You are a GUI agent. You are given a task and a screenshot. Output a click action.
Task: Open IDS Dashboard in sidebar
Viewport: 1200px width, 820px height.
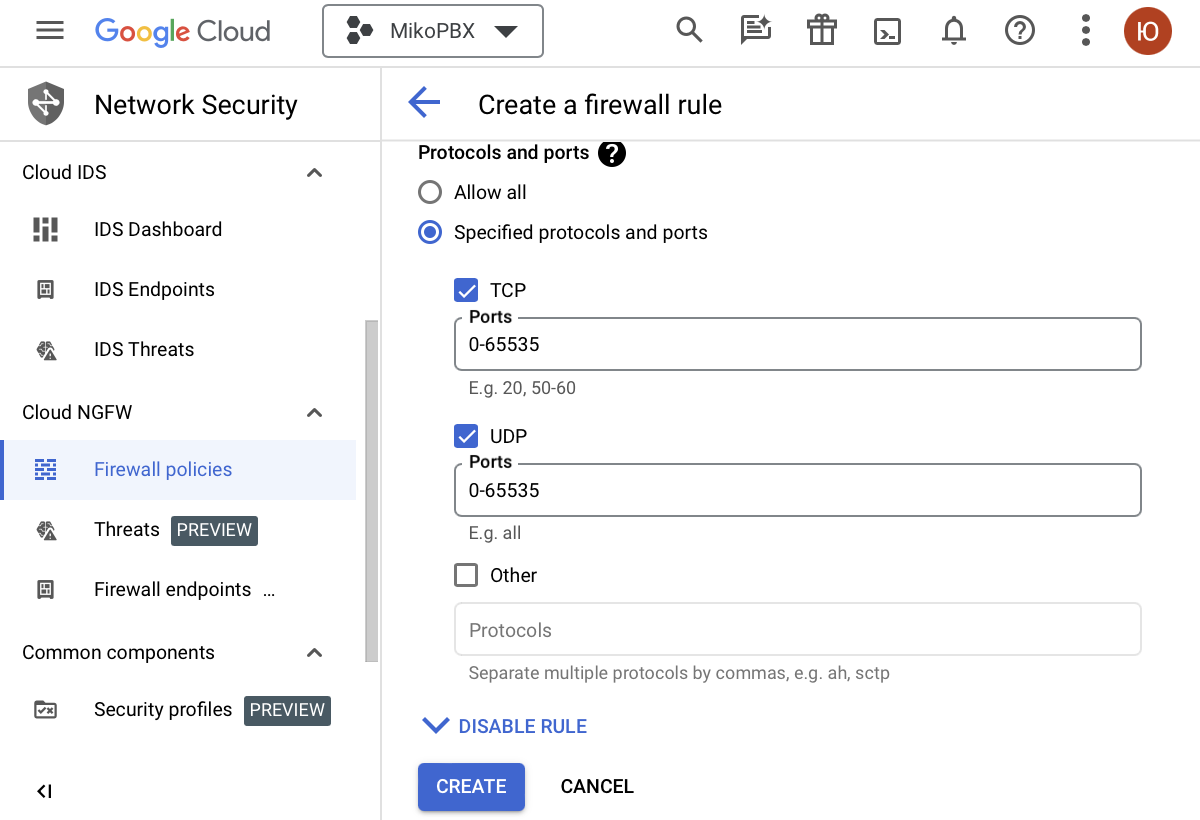(x=158, y=229)
